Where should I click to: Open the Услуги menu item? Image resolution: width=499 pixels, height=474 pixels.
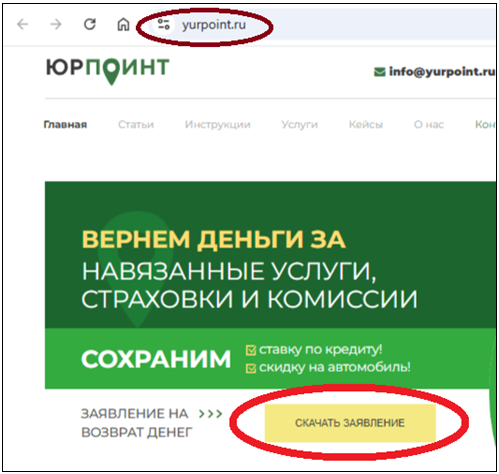(300, 125)
